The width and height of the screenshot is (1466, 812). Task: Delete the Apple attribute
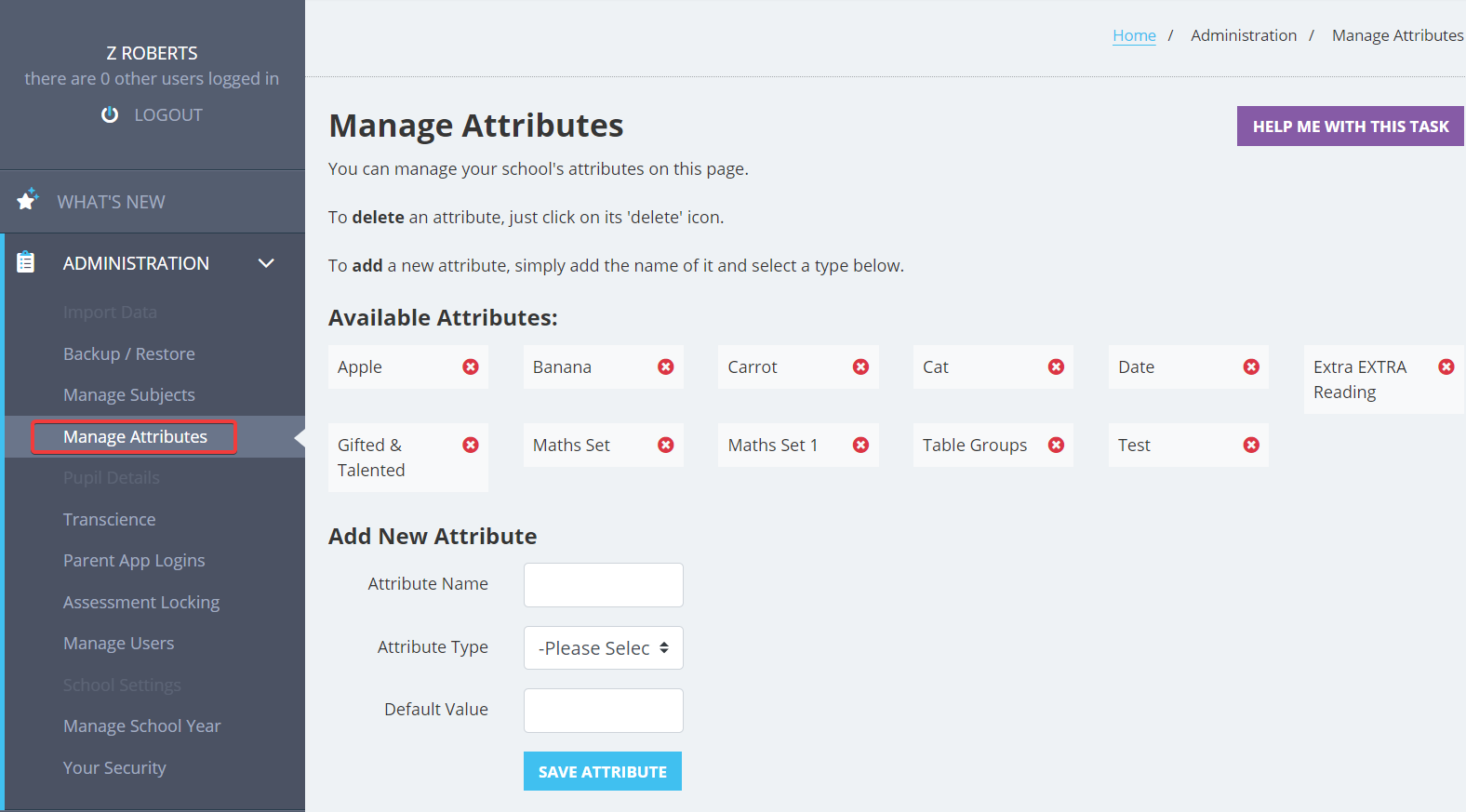pyautogui.click(x=471, y=367)
